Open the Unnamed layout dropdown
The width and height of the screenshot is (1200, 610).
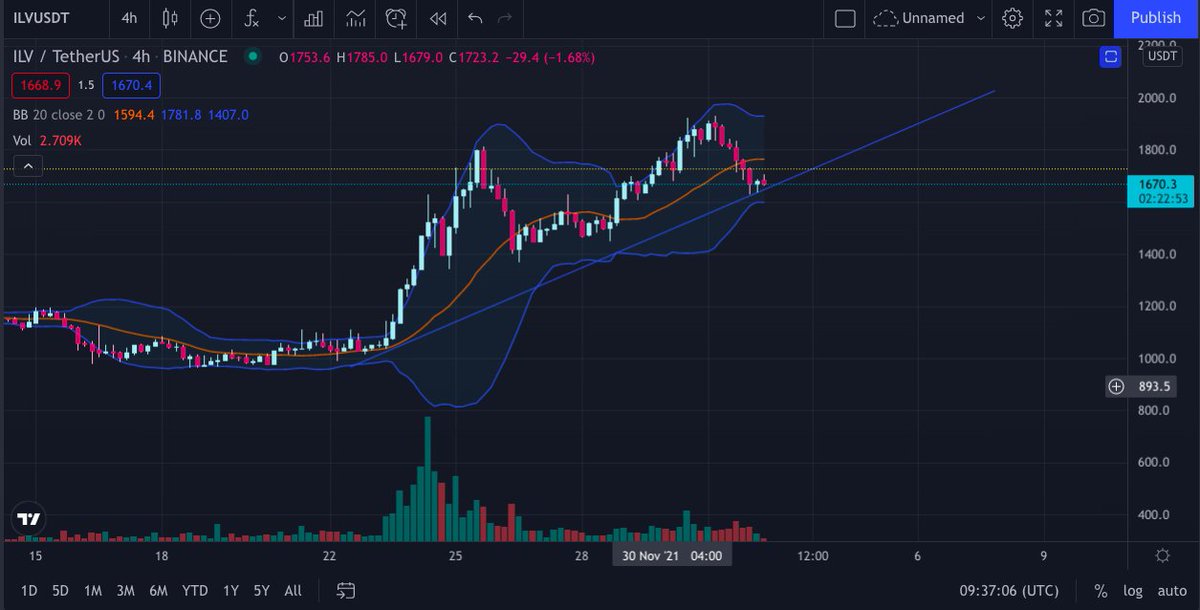pyautogui.click(x=929, y=18)
